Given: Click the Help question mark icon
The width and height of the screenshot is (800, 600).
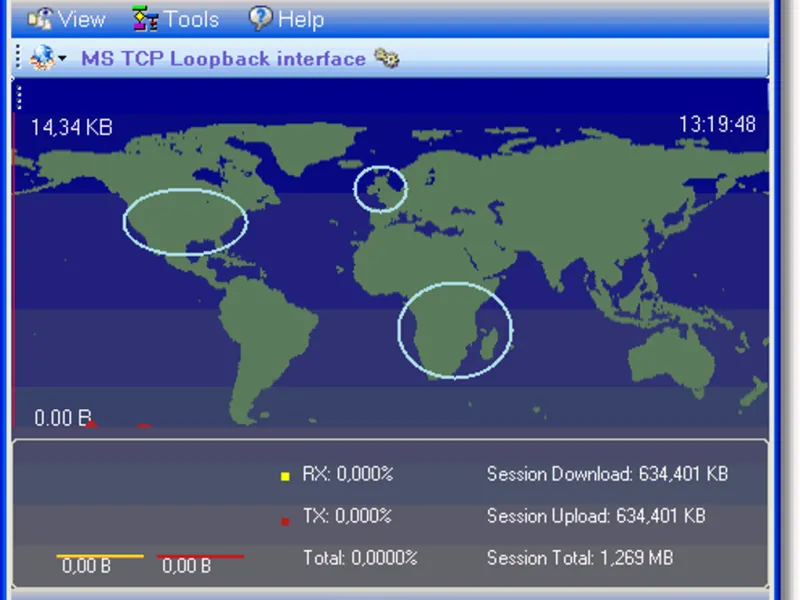Looking at the screenshot, I should click(x=260, y=18).
